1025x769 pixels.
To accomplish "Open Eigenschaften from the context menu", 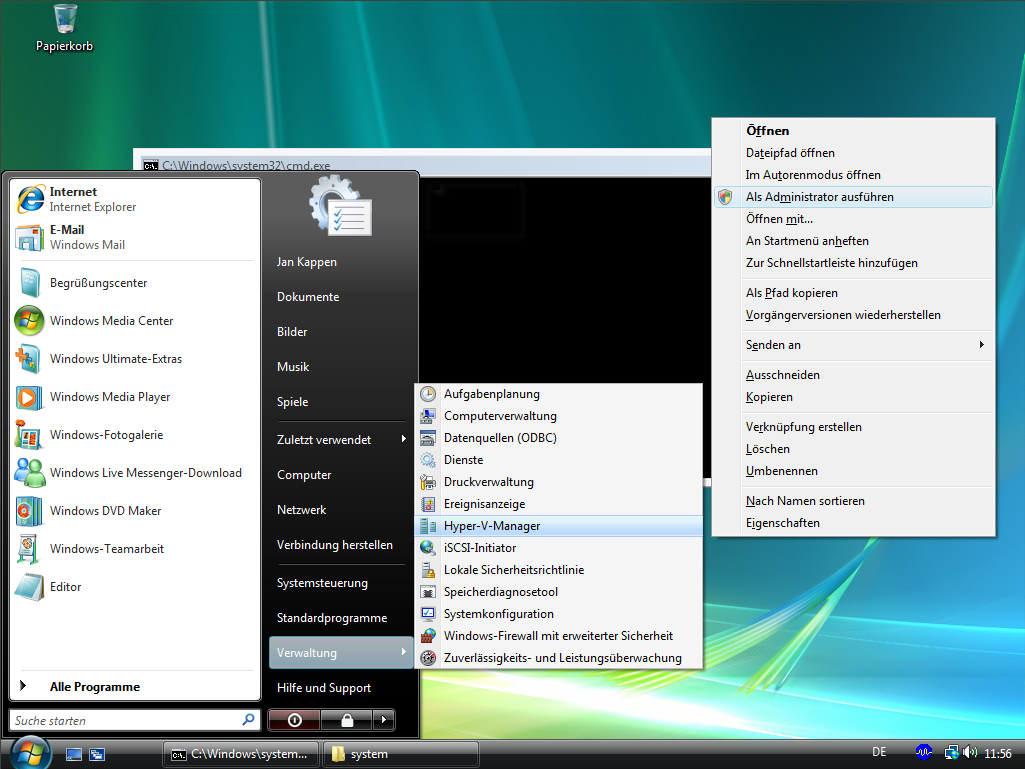I will click(854, 522).
